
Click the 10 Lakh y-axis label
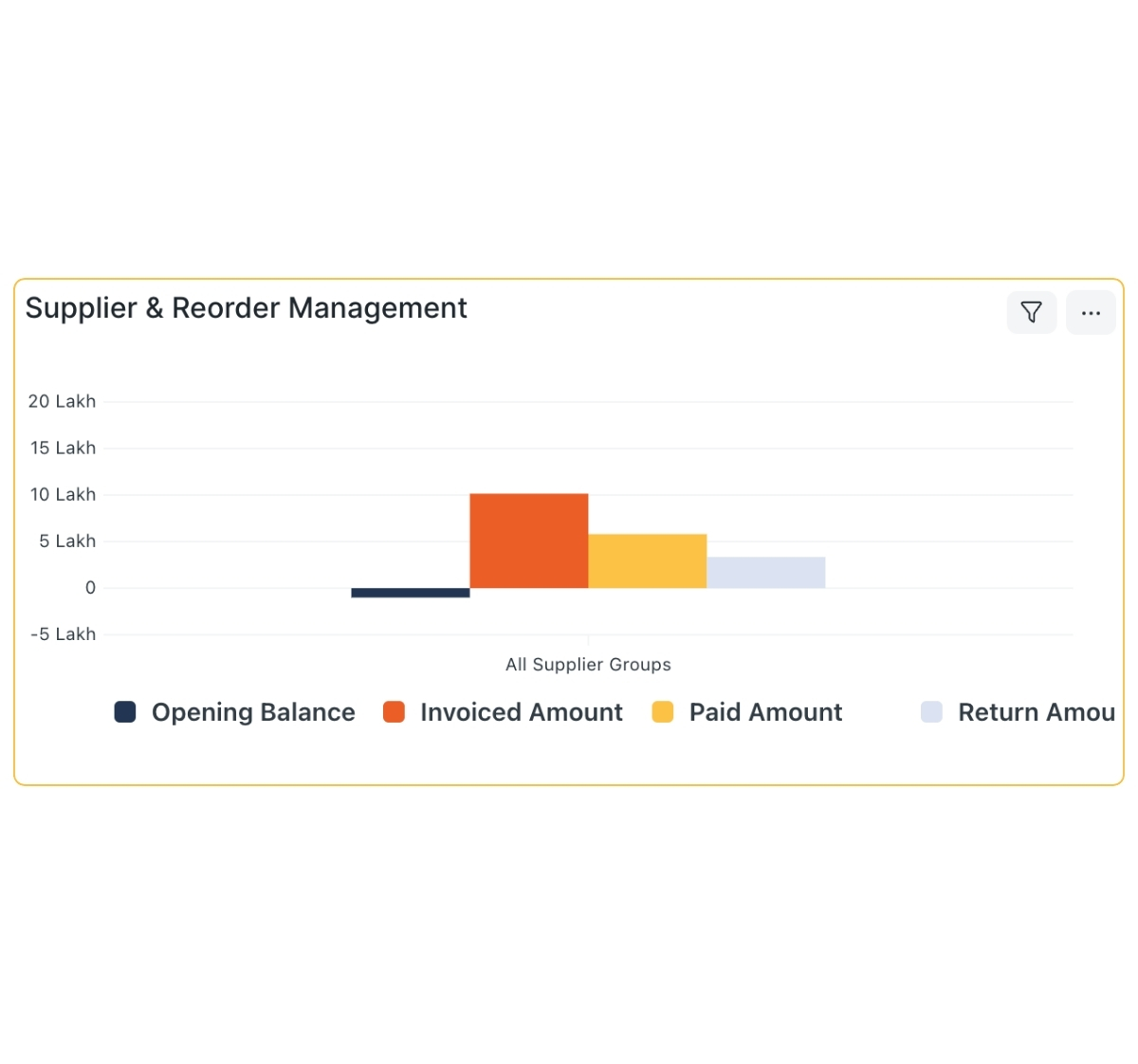pyautogui.click(x=63, y=494)
